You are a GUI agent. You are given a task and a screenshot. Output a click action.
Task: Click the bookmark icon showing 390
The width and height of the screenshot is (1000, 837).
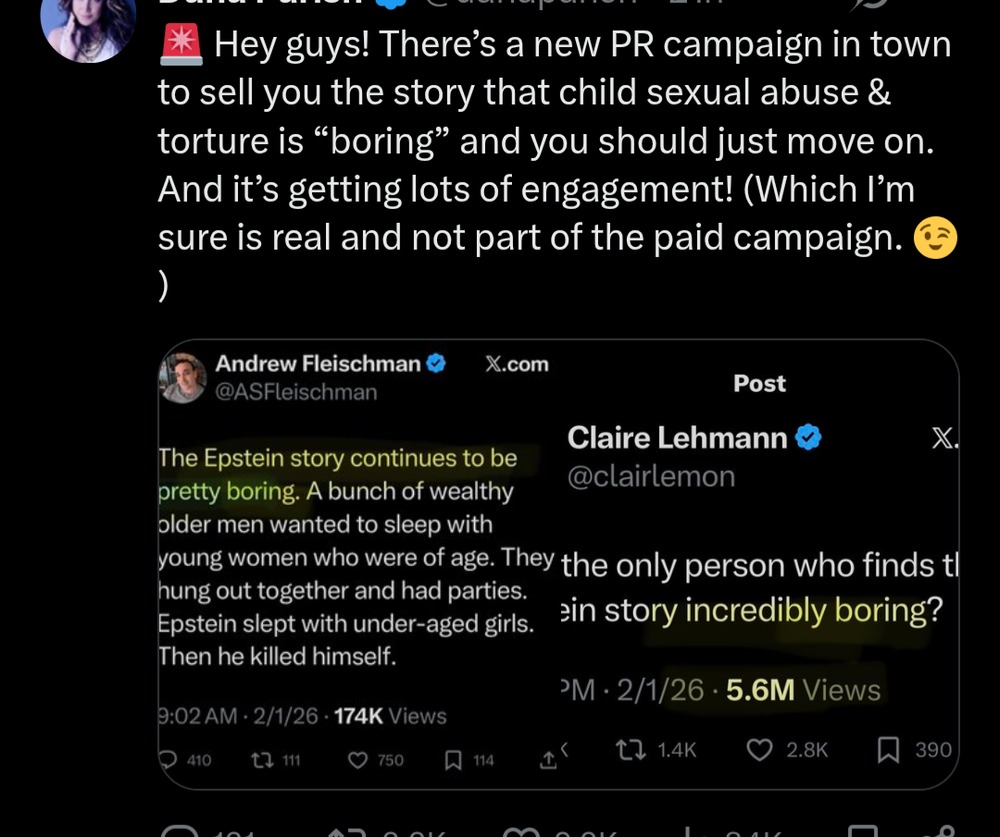(887, 750)
